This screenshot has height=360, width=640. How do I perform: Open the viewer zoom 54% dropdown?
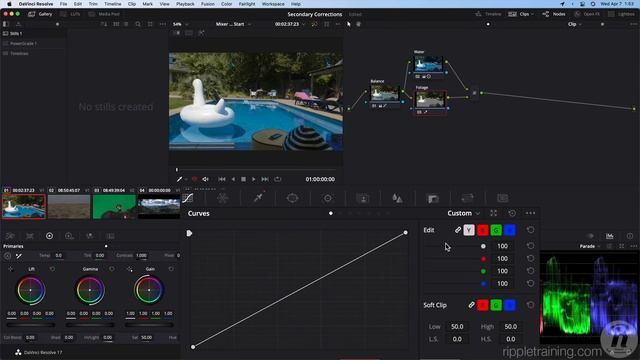(180, 24)
